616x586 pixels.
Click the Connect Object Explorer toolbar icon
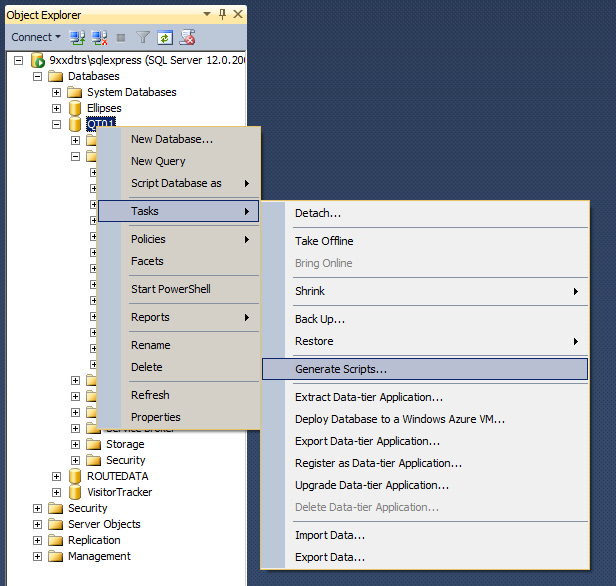[x=77, y=37]
